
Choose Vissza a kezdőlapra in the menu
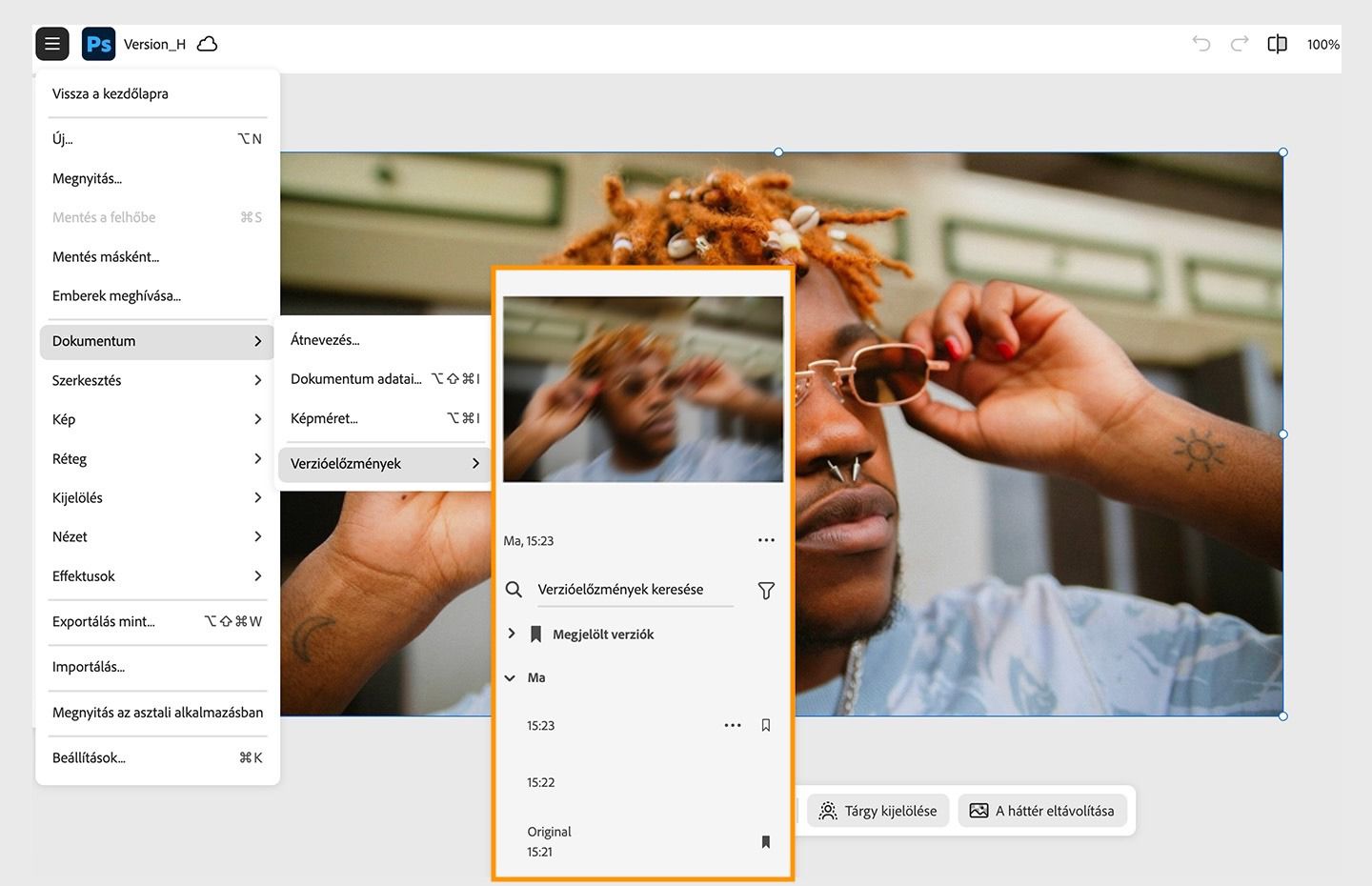click(x=157, y=93)
